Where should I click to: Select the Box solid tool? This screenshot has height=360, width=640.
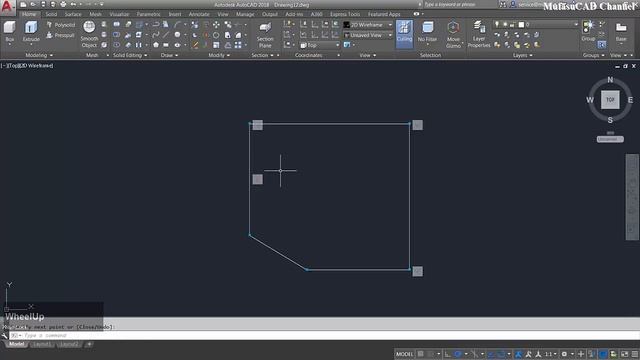point(9,32)
